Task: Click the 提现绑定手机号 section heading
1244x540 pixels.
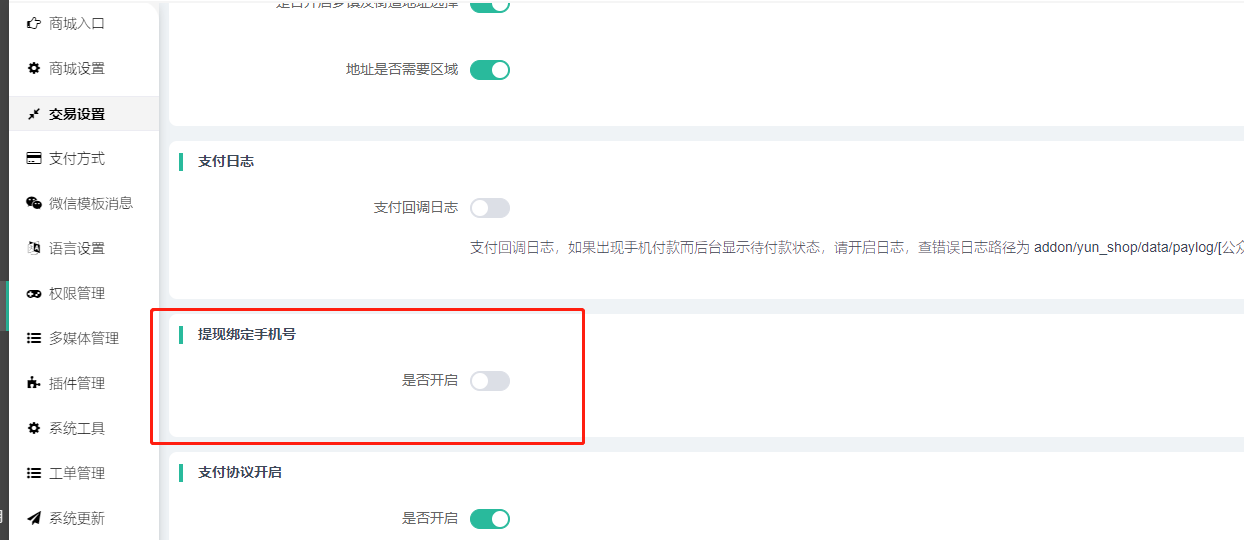Action: point(247,334)
